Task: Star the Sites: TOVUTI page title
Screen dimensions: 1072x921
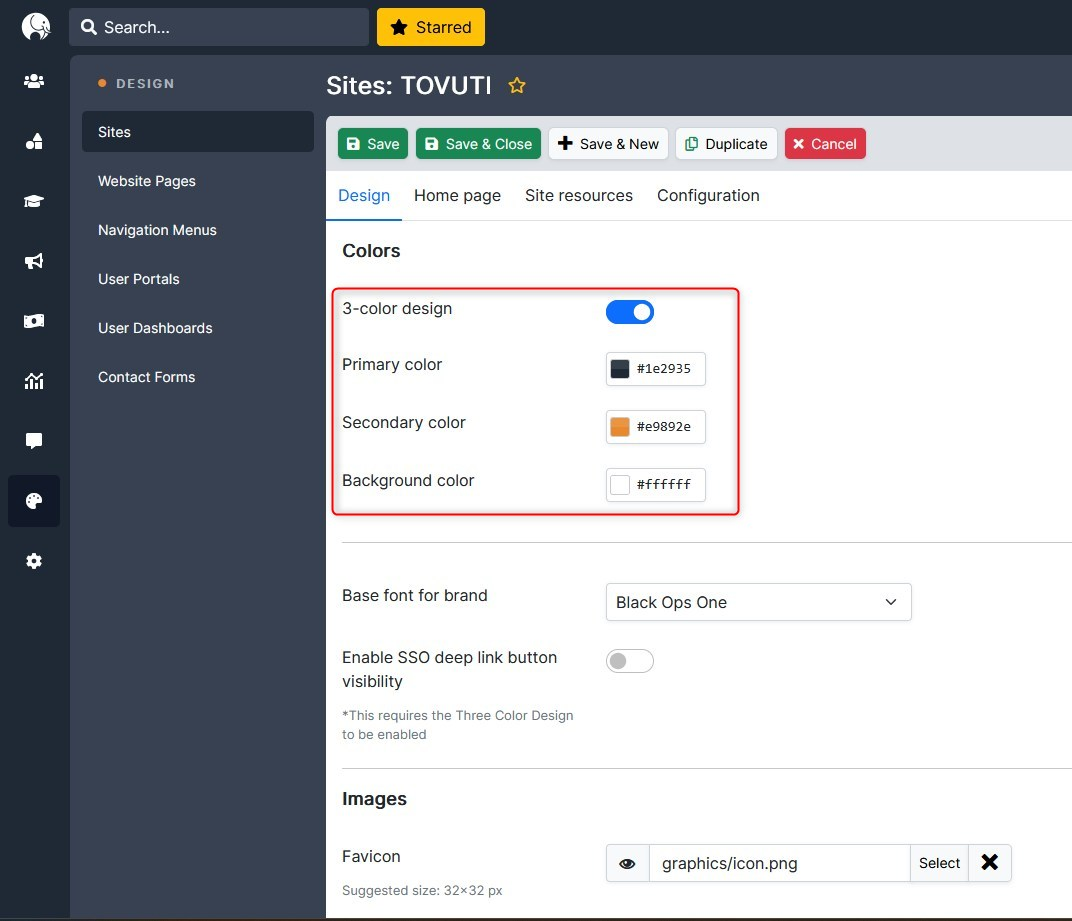Action: 517,85
